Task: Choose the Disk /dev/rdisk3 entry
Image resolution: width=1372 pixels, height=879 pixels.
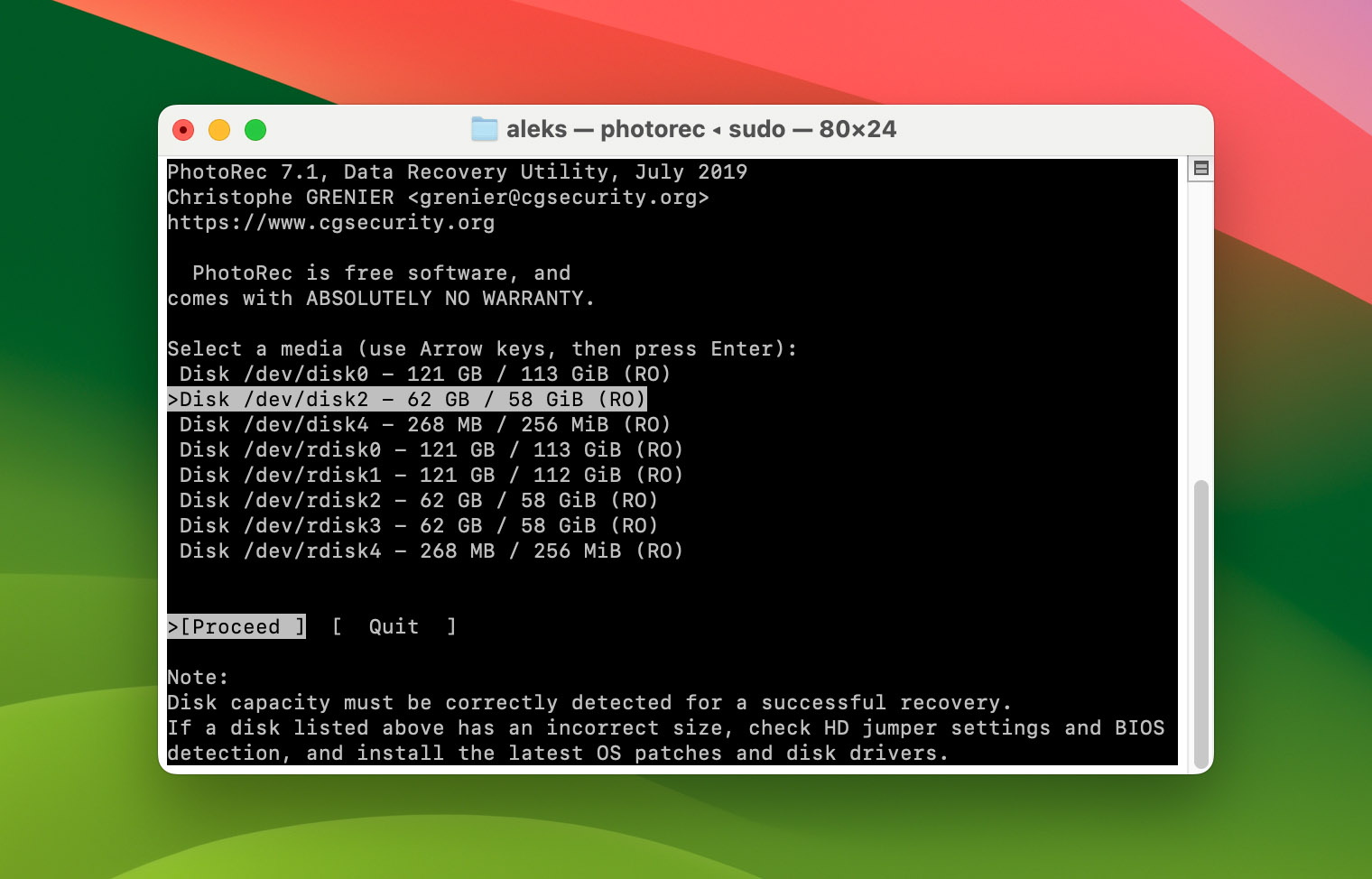Action: coord(418,525)
